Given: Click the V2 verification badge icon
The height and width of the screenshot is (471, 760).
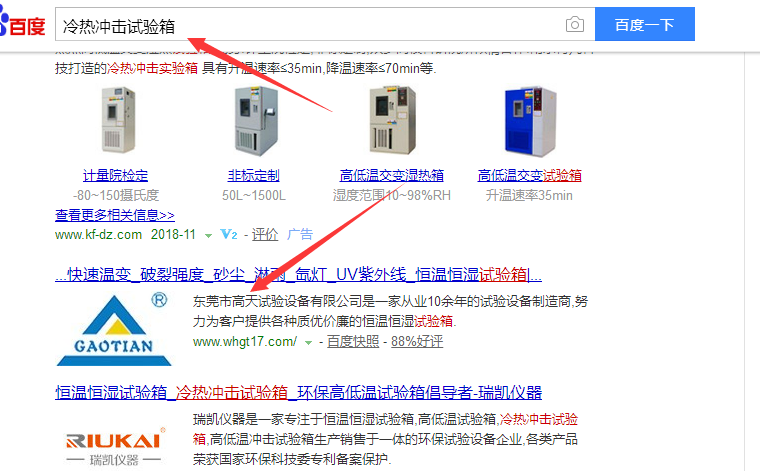Looking at the screenshot, I should 229,235.
